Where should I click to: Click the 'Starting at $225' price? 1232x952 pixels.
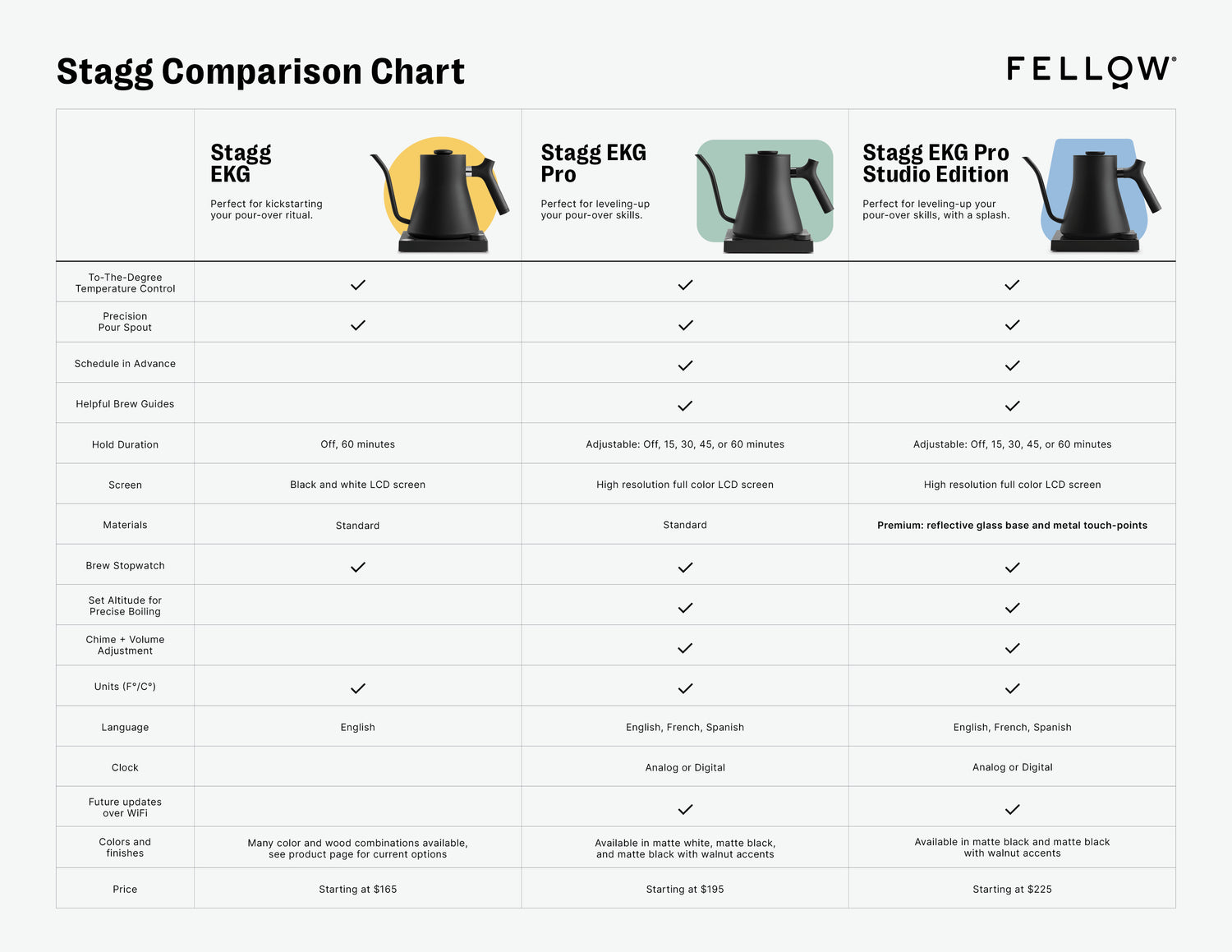tap(1012, 889)
